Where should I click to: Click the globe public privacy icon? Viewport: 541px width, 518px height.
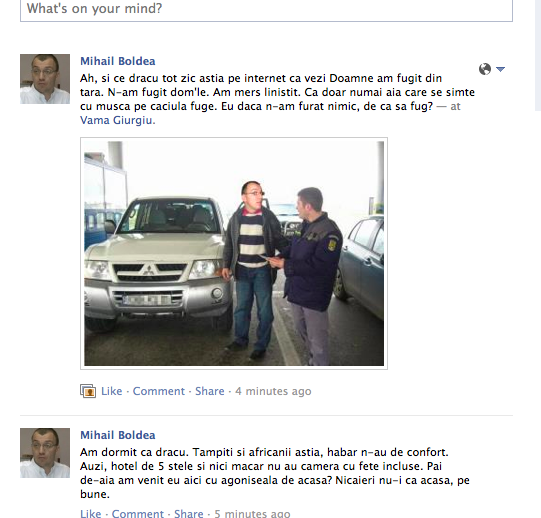pyautogui.click(x=485, y=69)
